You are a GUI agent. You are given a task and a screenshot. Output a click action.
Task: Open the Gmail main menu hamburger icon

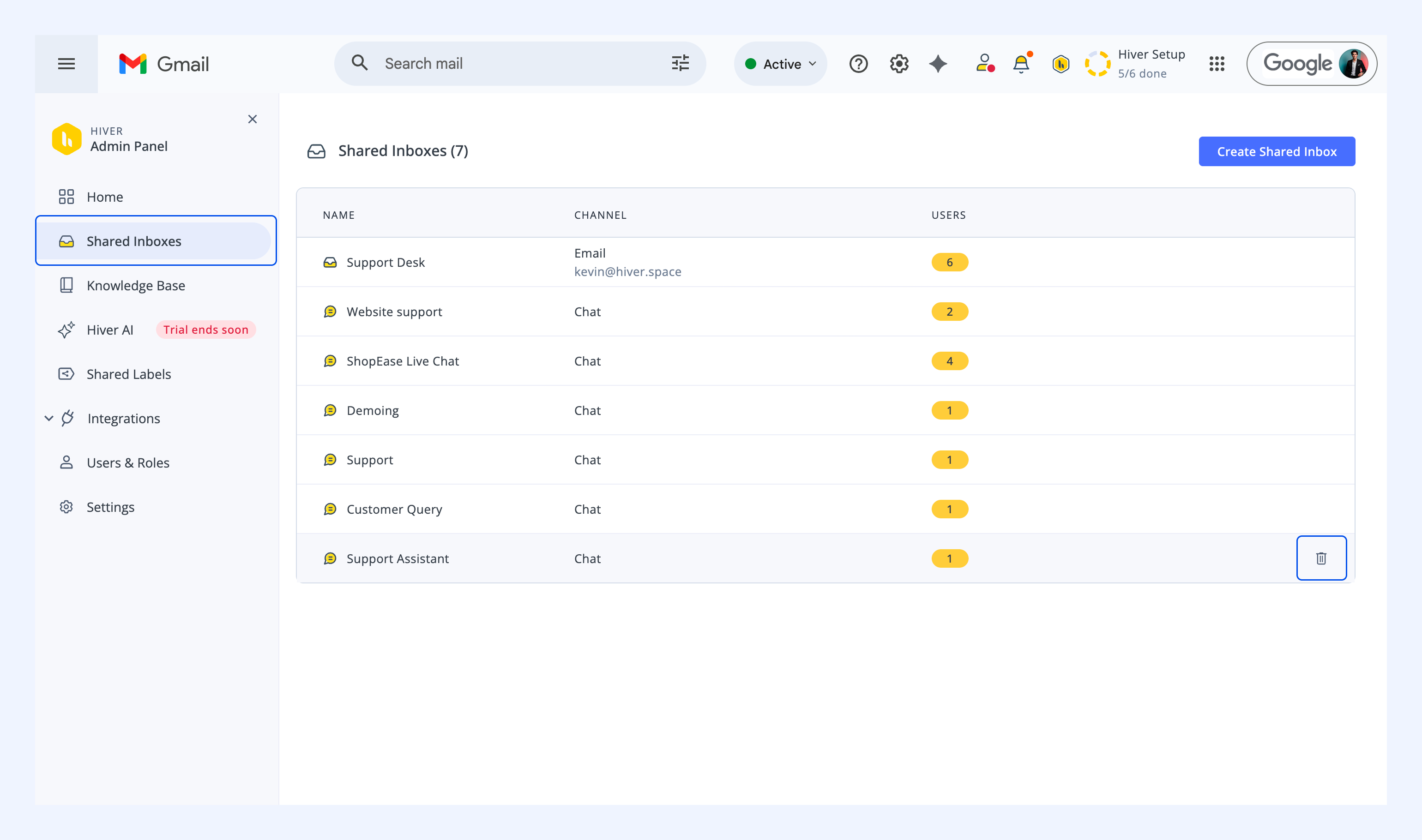pos(66,64)
